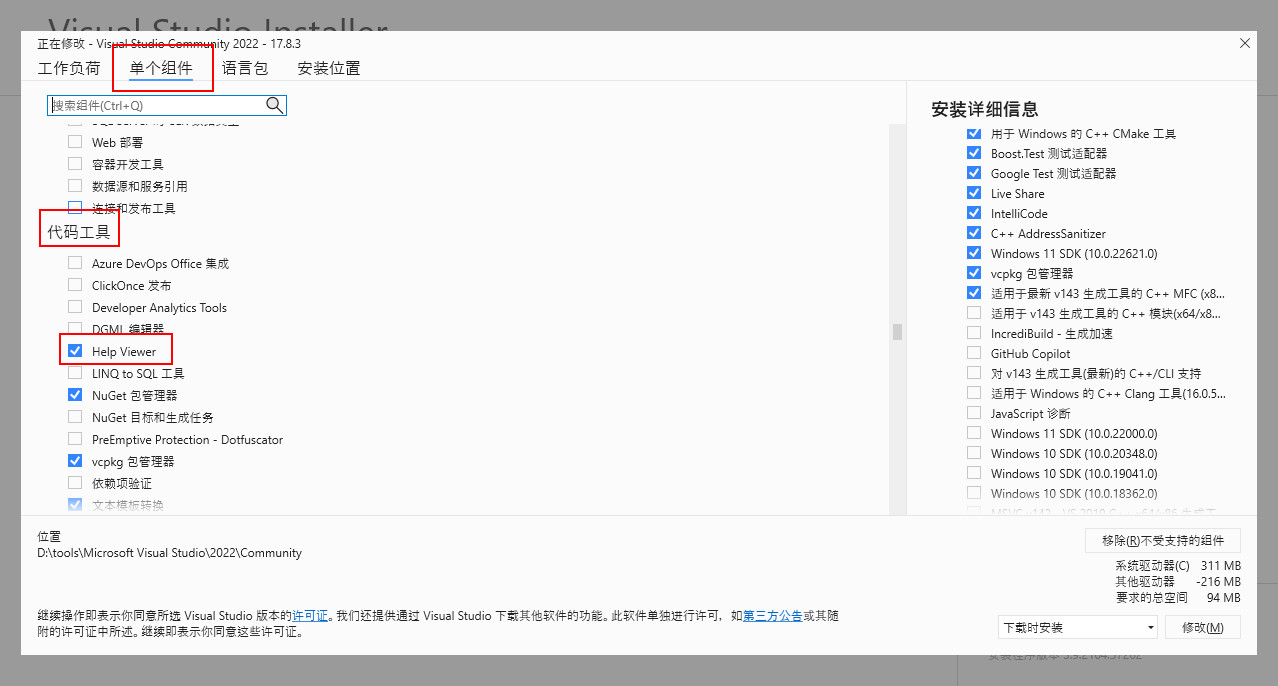The width and height of the screenshot is (1278, 686).
Task: Uncheck vcpkg 包管理器 in install details
Action: pyautogui.click(x=974, y=273)
